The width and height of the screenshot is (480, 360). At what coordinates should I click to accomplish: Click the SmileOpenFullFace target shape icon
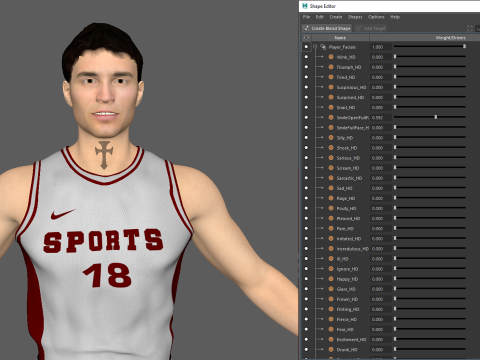pos(331,117)
